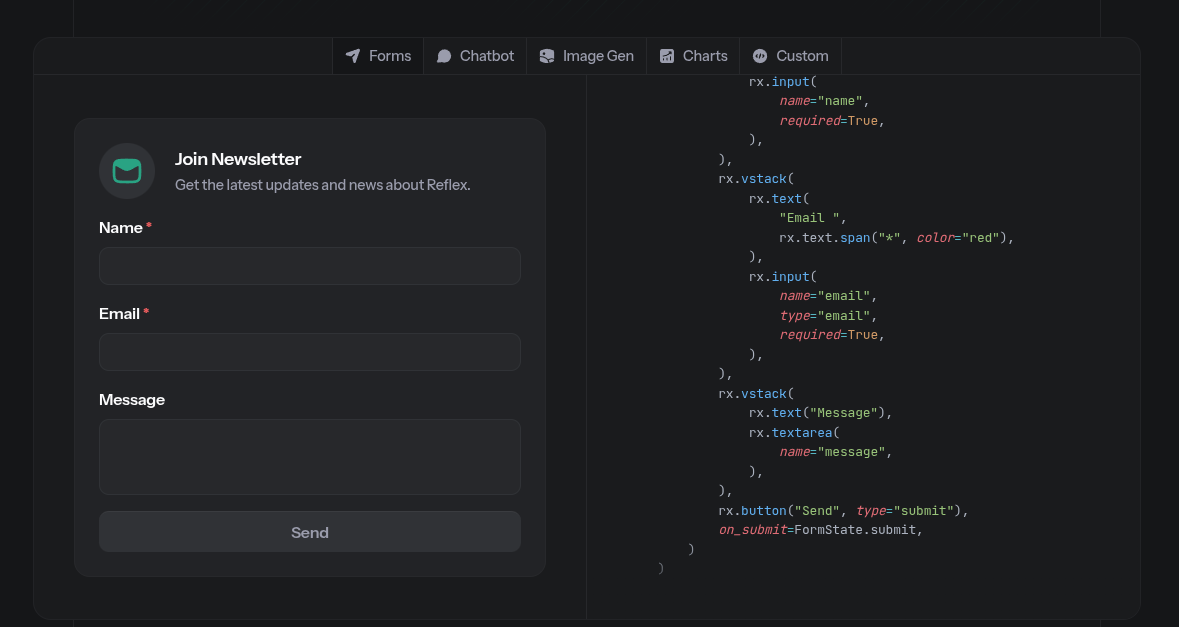Submit the form with Send button

pyautogui.click(x=310, y=532)
